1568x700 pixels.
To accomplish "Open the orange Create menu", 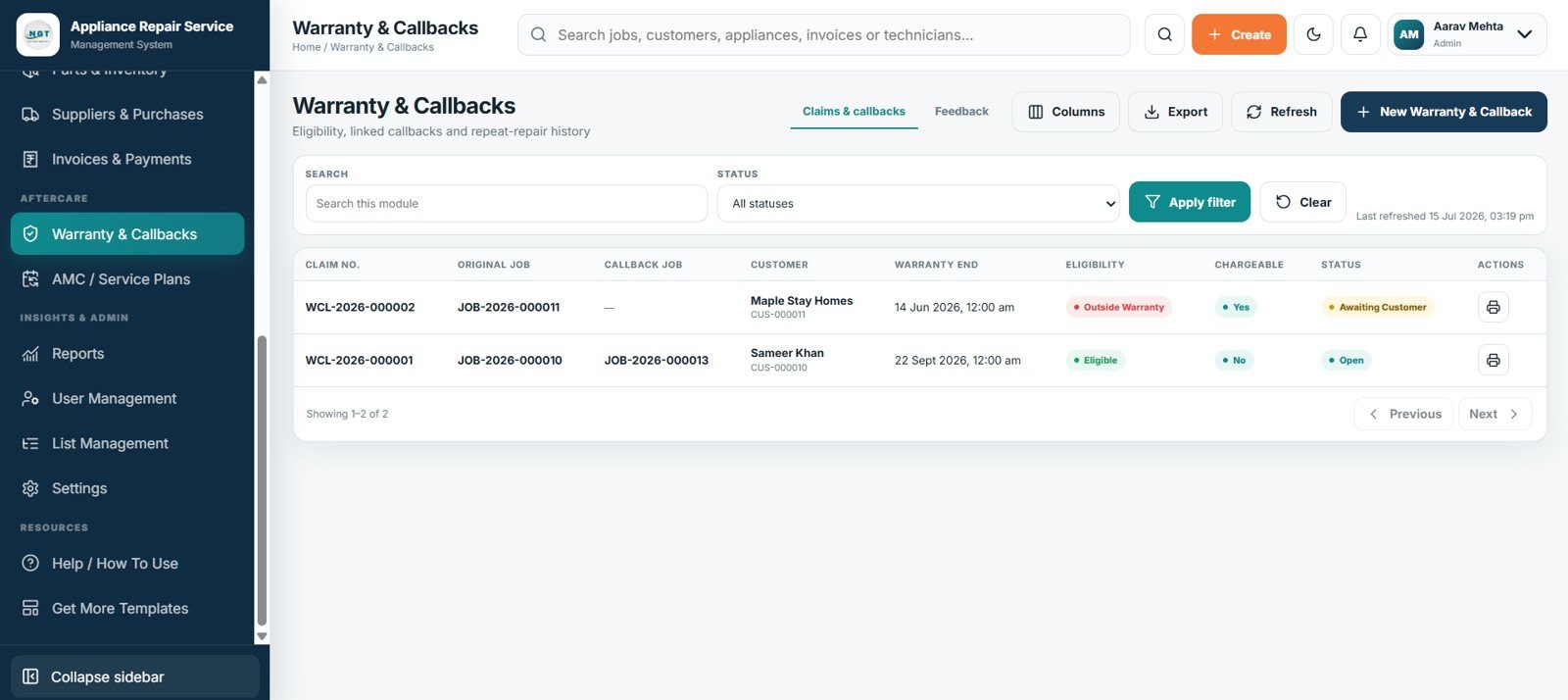I will (1239, 34).
